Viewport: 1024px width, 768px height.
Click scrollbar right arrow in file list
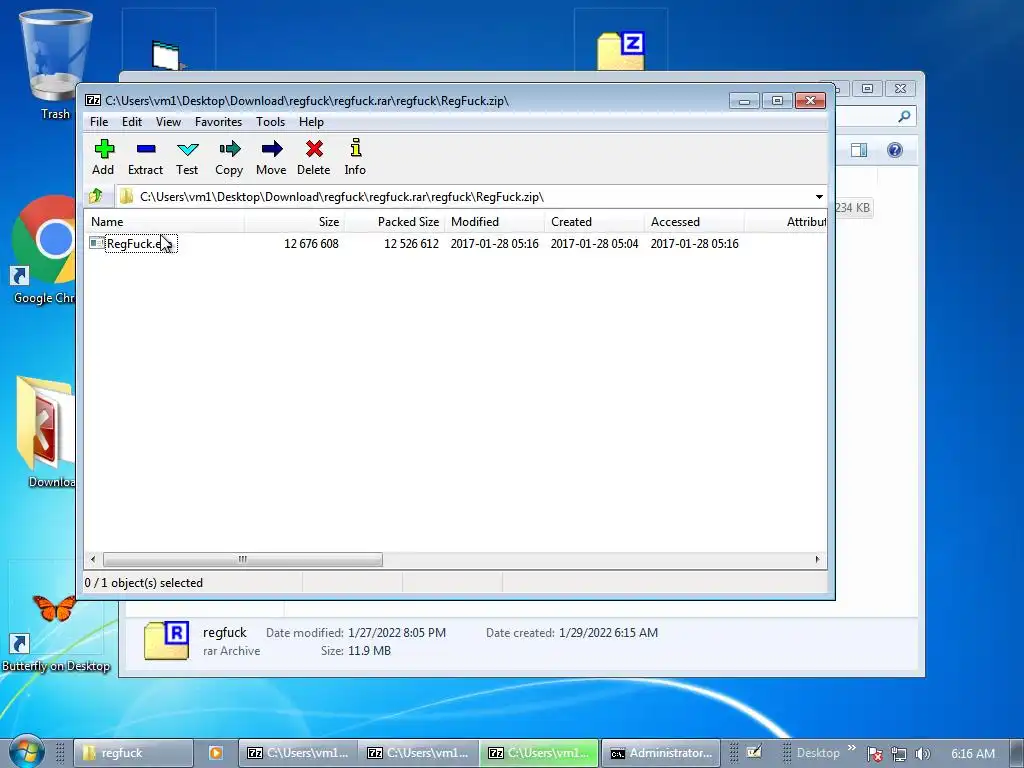tap(817, 559)
